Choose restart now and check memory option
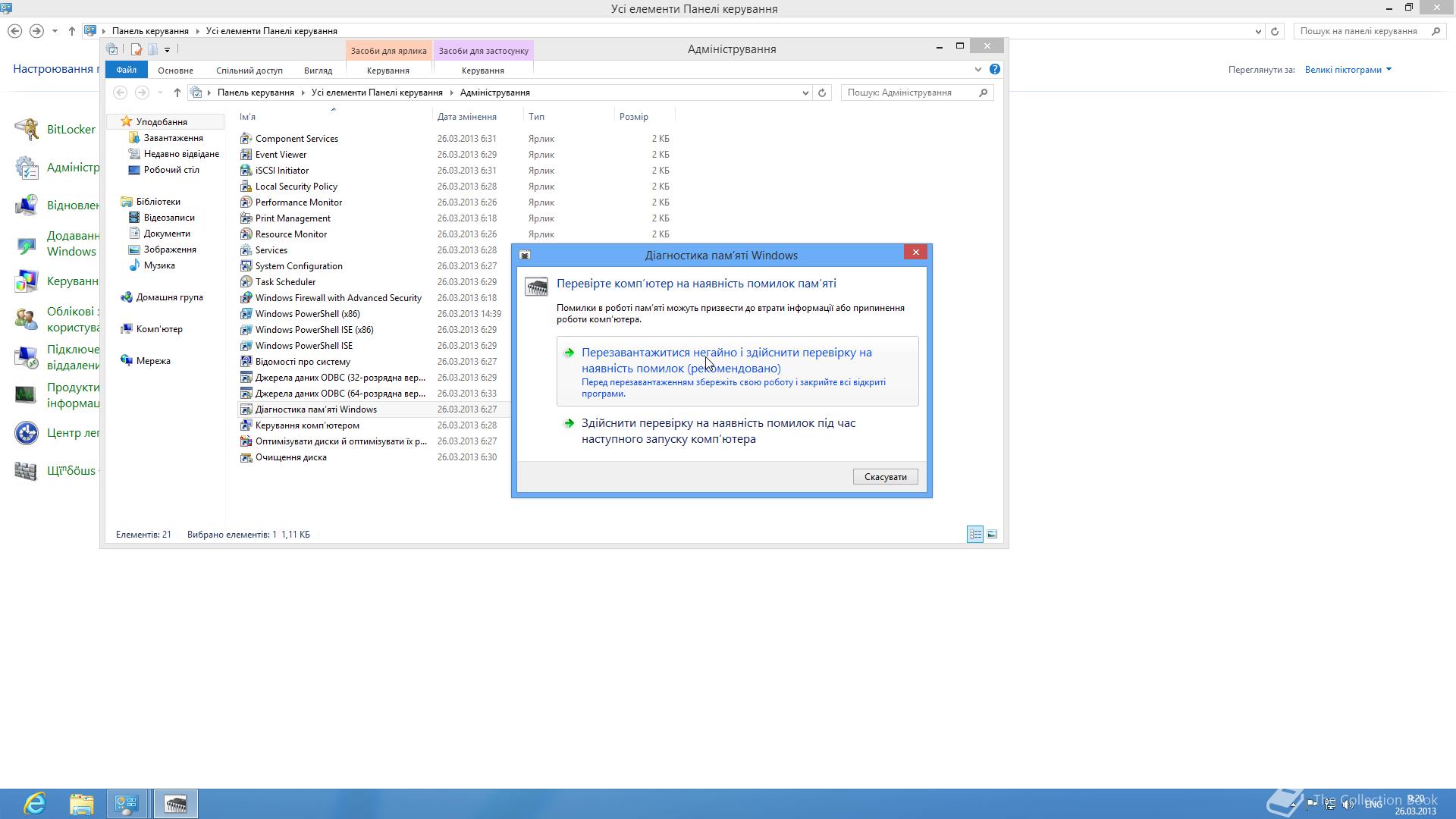Viewport: 1456px width, 819px height. [737, 372]
